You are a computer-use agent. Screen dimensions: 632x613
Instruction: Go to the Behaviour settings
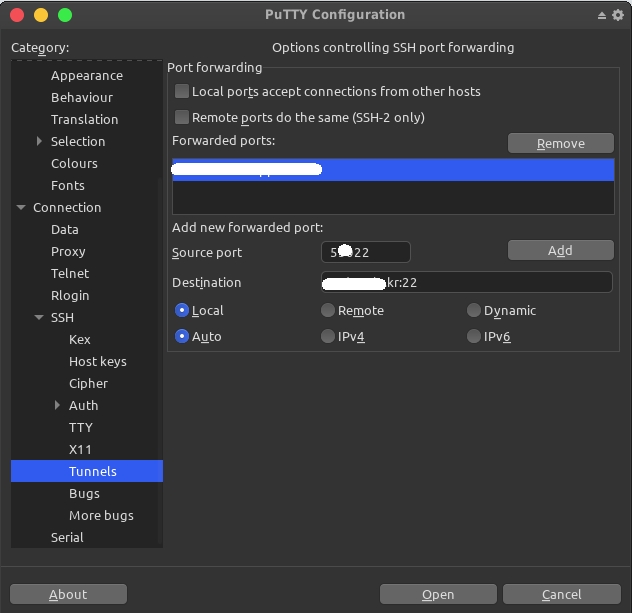[x=82, y=97]
